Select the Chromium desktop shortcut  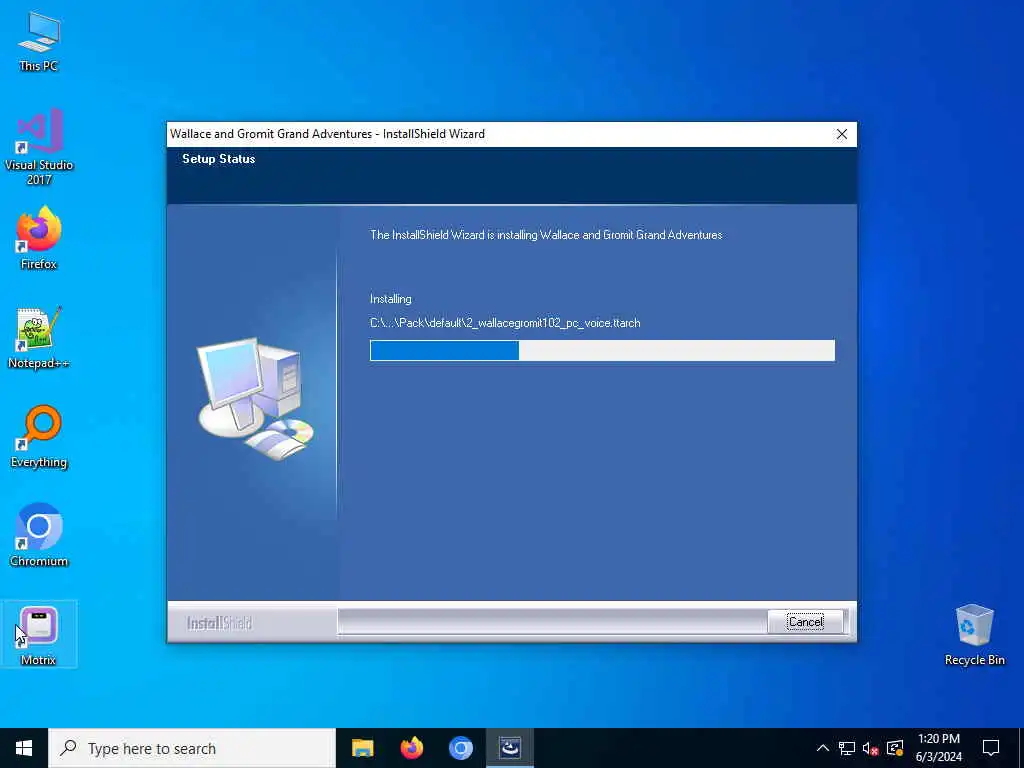pos(39,535)
